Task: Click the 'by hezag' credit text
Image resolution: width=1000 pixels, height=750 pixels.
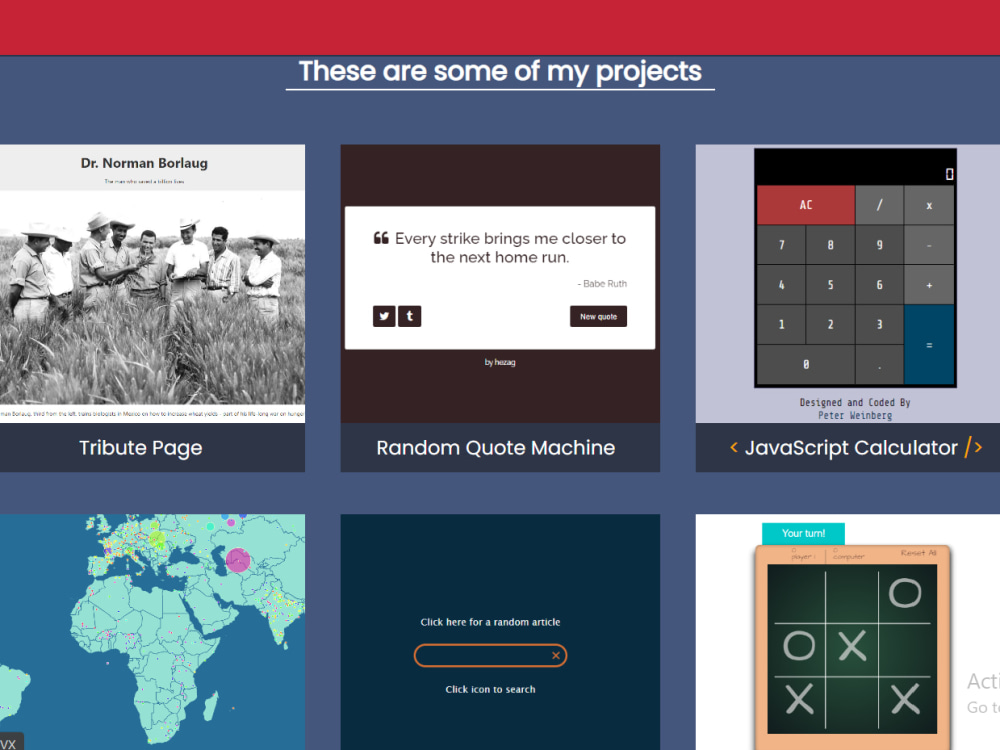Action: pyautogui.click(x=500, y=362)
